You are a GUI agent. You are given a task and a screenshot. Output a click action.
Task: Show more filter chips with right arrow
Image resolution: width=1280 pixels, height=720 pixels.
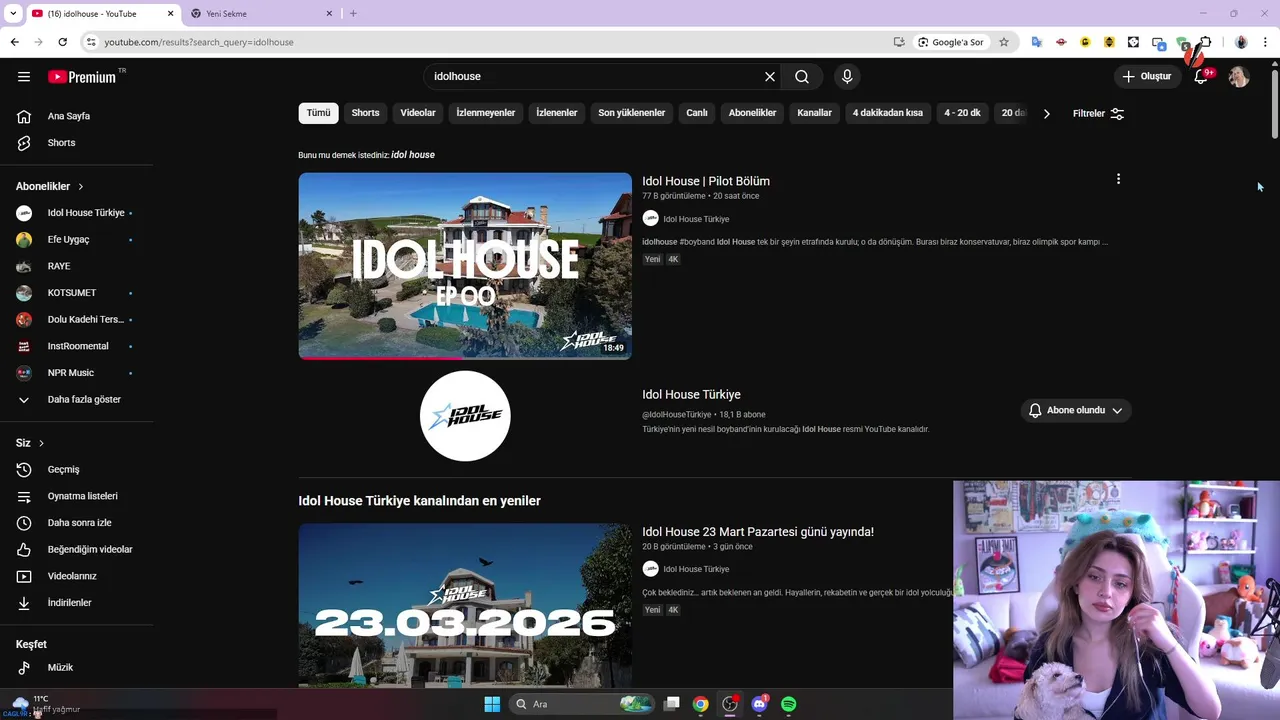coord(1046,114)
